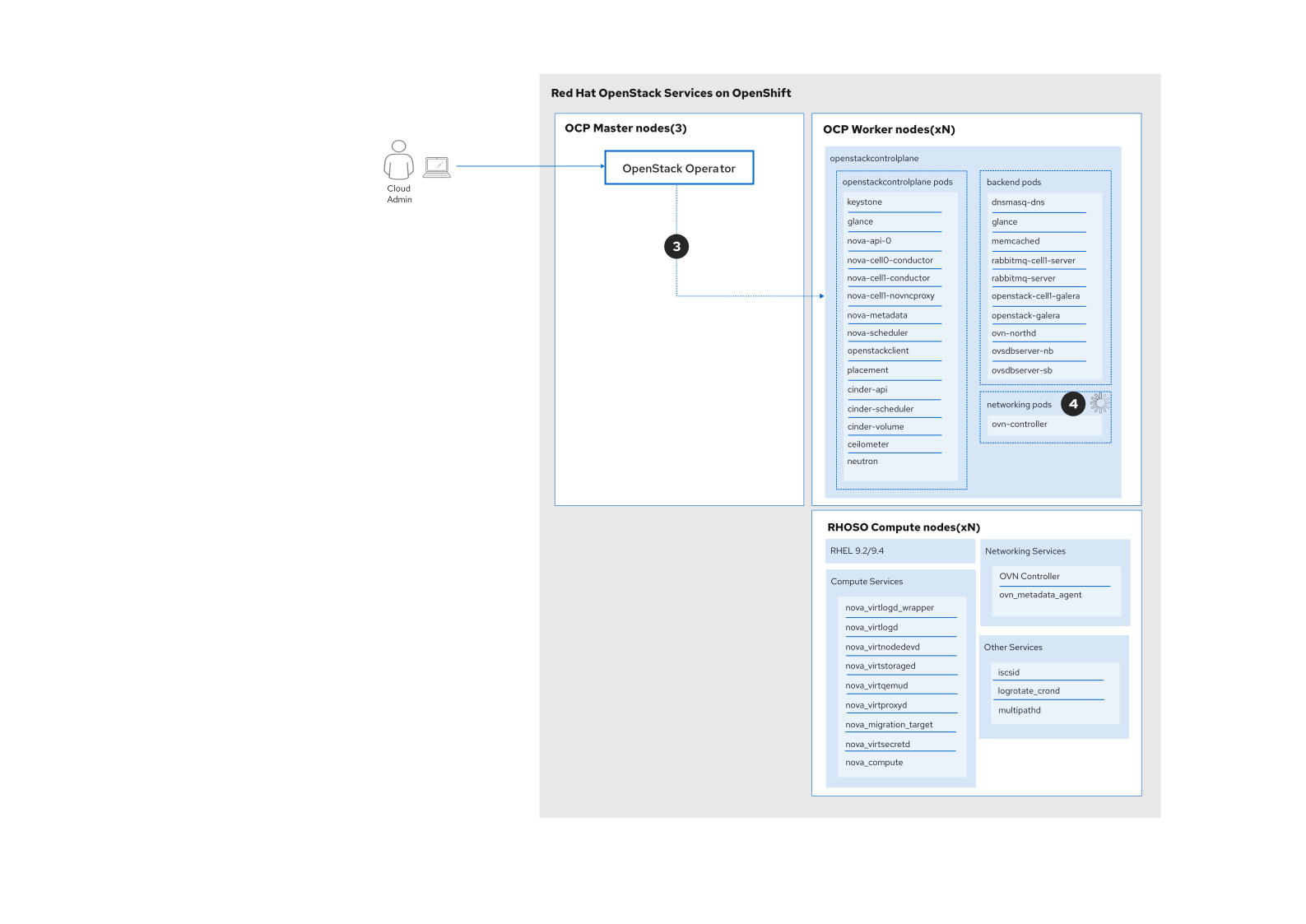Click nova_compute under Compute Services
1306x924 pixels.
(x=874, y=763)
